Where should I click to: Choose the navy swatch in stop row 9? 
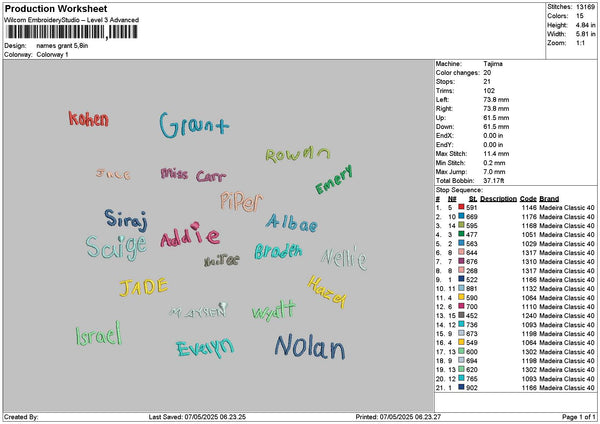[461, 279]
